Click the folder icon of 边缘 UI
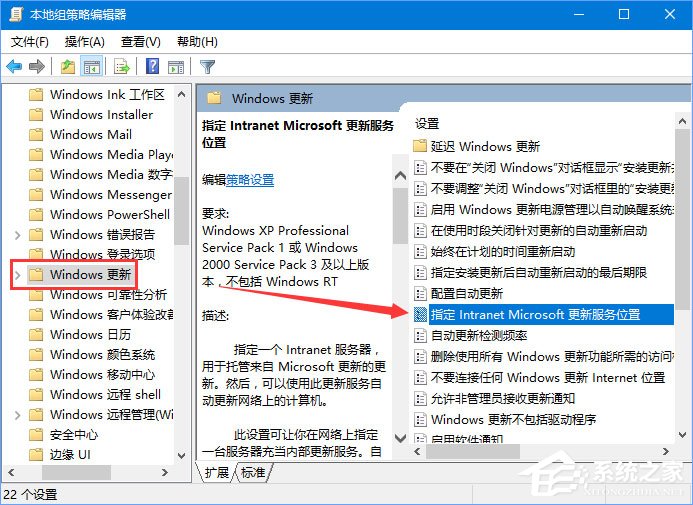The height and width of the screenshot is (505, 693). tap(36, 455)
